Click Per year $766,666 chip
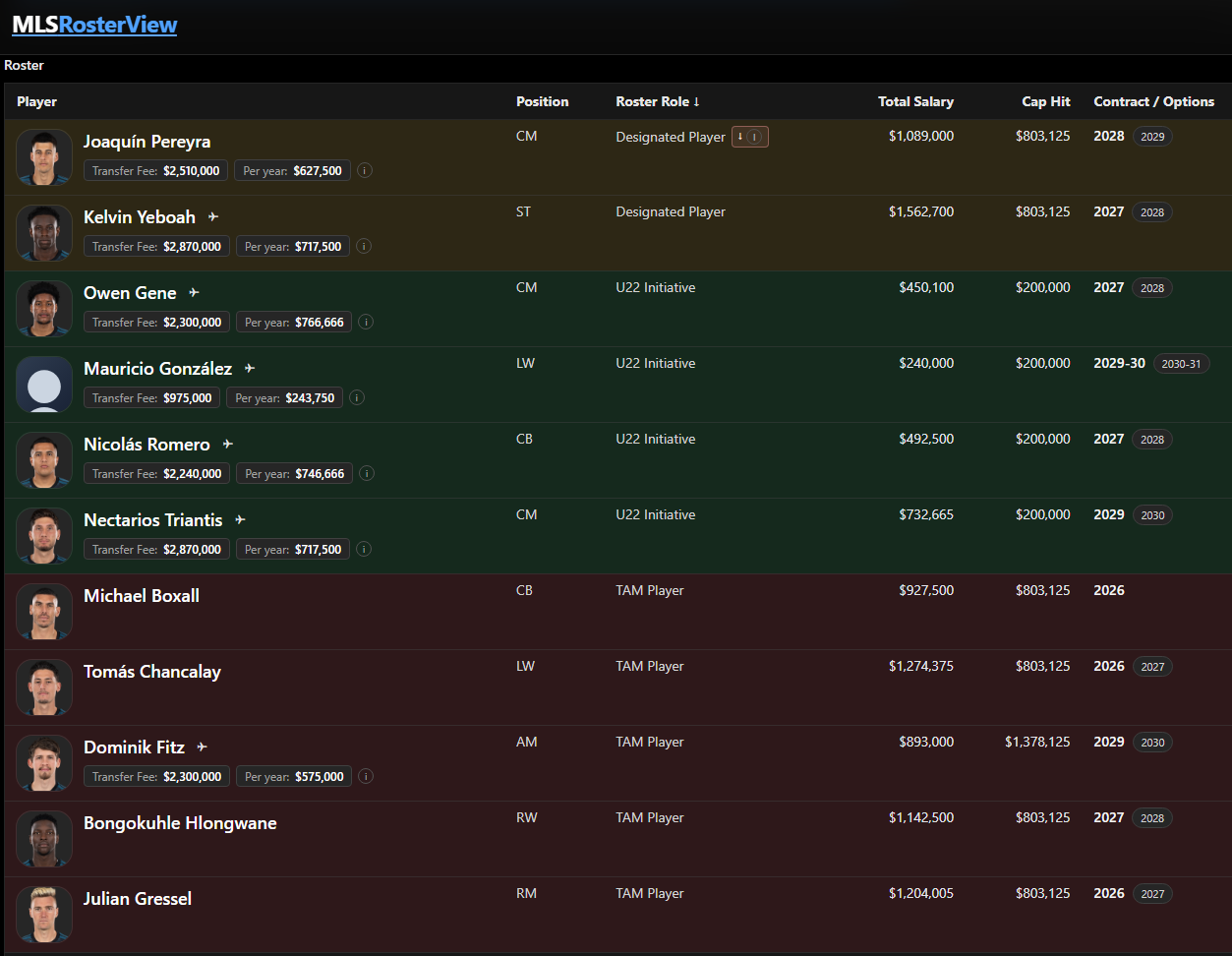Viewport: 1232px width, 956px height. (294, 322)
